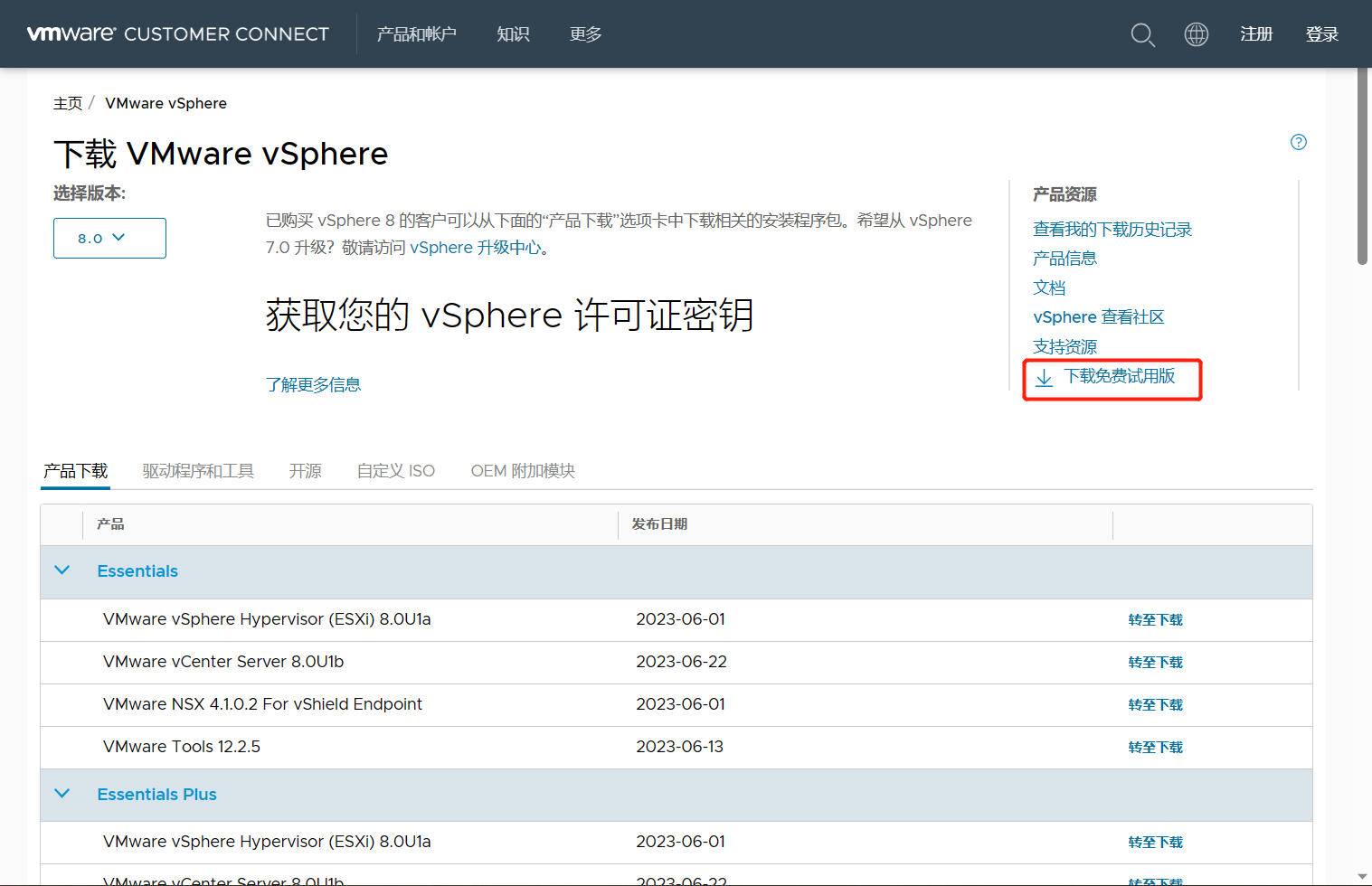The height and width of the screenshot is (886, 1372).
Task: Open 查看我的下载历史记录 link
Action: pyautogui.click(x=1112, y=230)
